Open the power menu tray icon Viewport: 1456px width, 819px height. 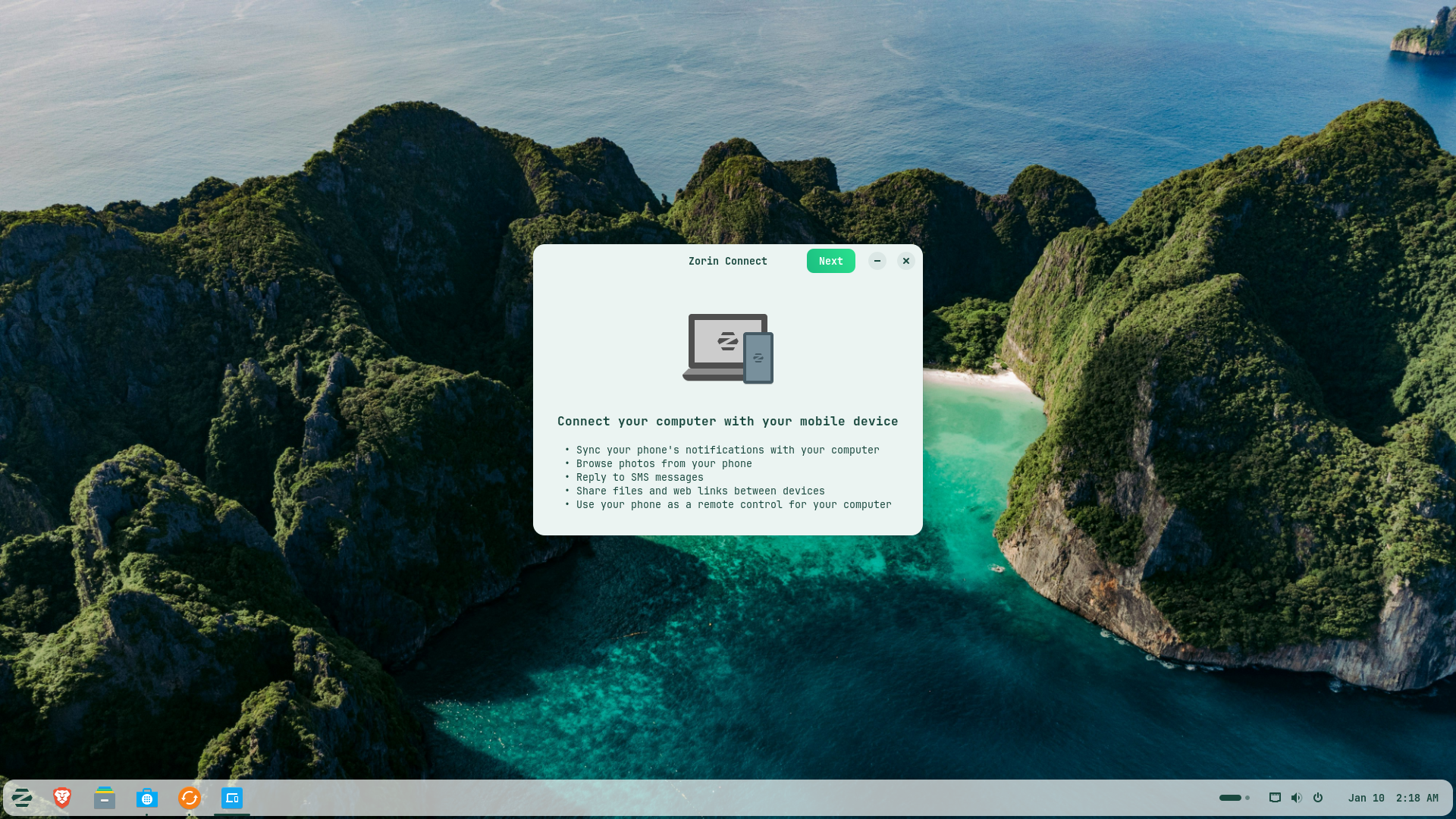pyautogui.click(x=1318, y=798)
